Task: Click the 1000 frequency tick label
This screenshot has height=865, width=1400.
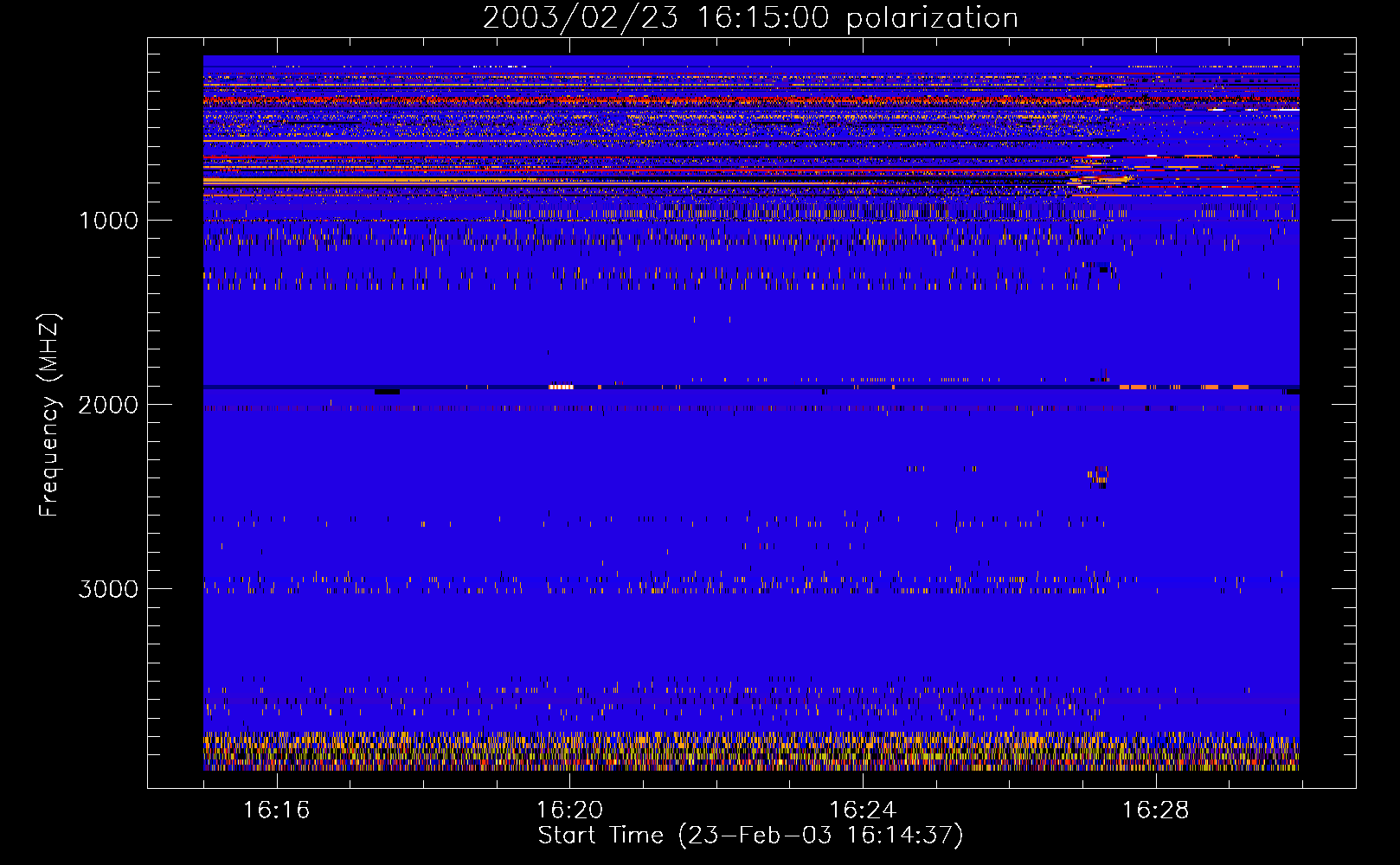Action: tap(108, 220)
